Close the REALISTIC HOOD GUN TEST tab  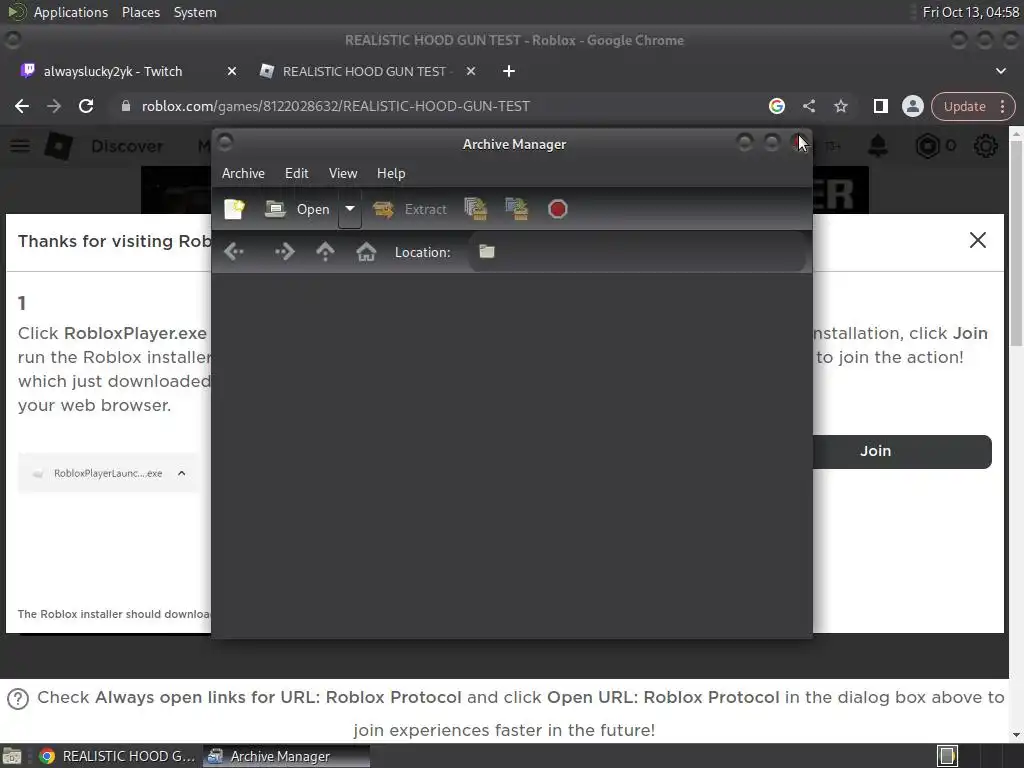(471, 71)
